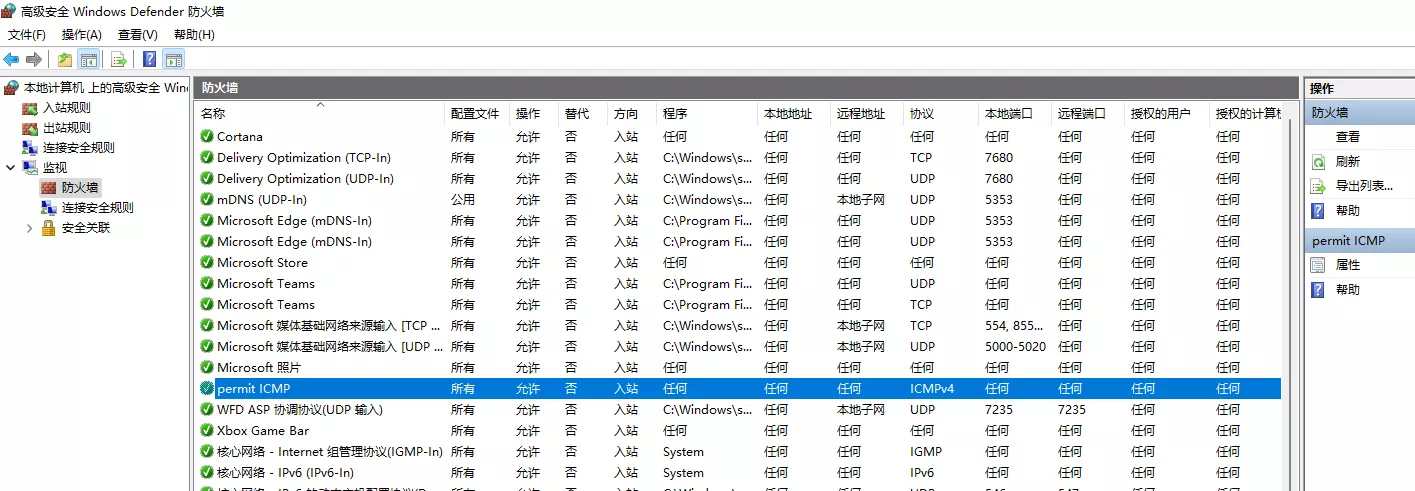1415x491 pixels.
Task: Click the Export list toolbar icon
Action: (x=119, y=59)
